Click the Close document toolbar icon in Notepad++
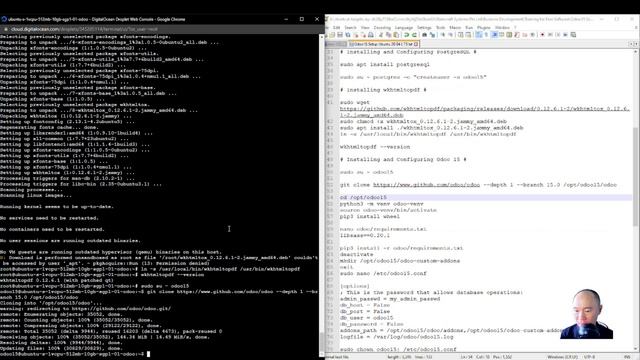 356,35
